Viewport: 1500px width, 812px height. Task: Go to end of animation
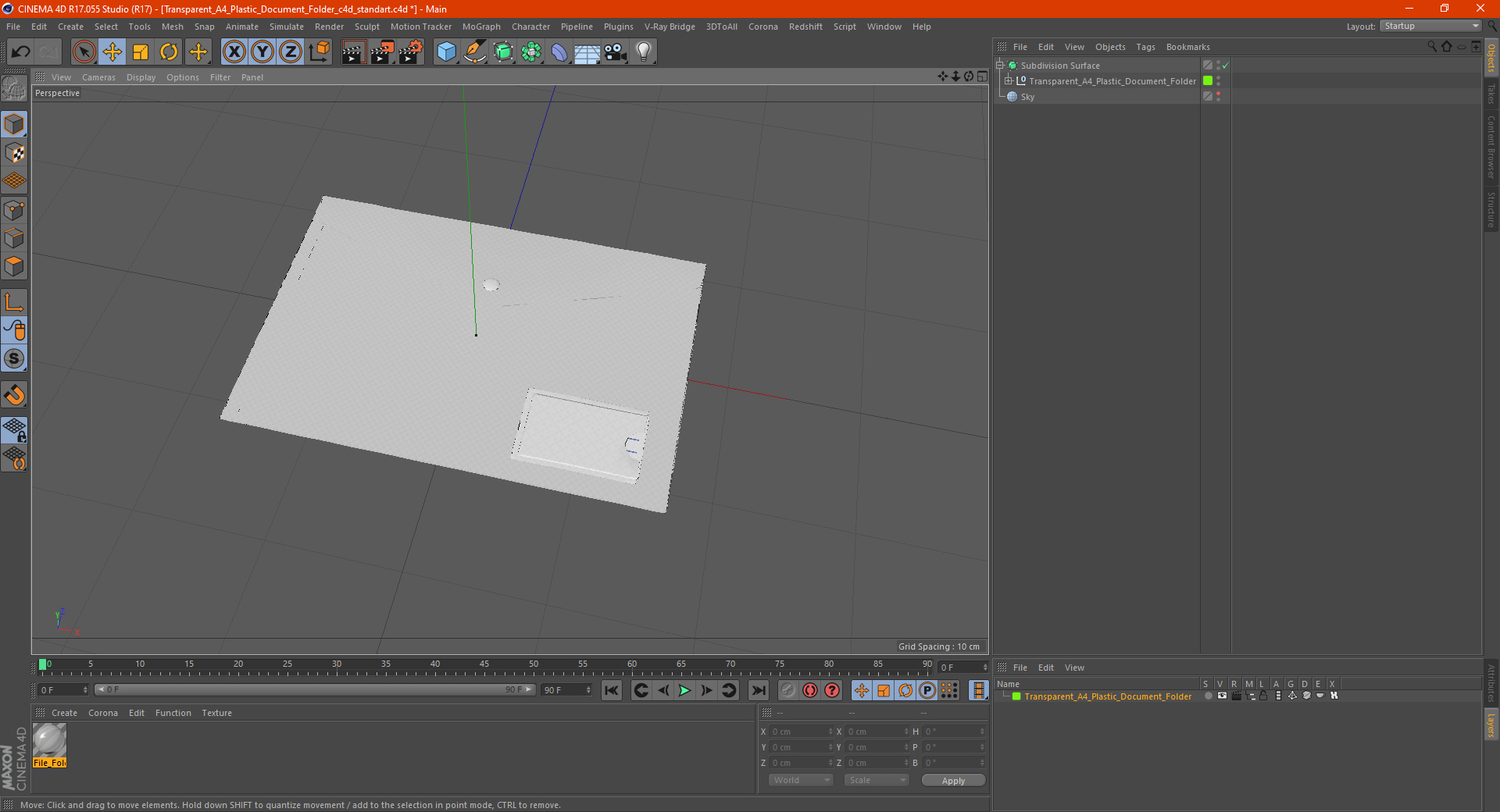click(758, 690)
